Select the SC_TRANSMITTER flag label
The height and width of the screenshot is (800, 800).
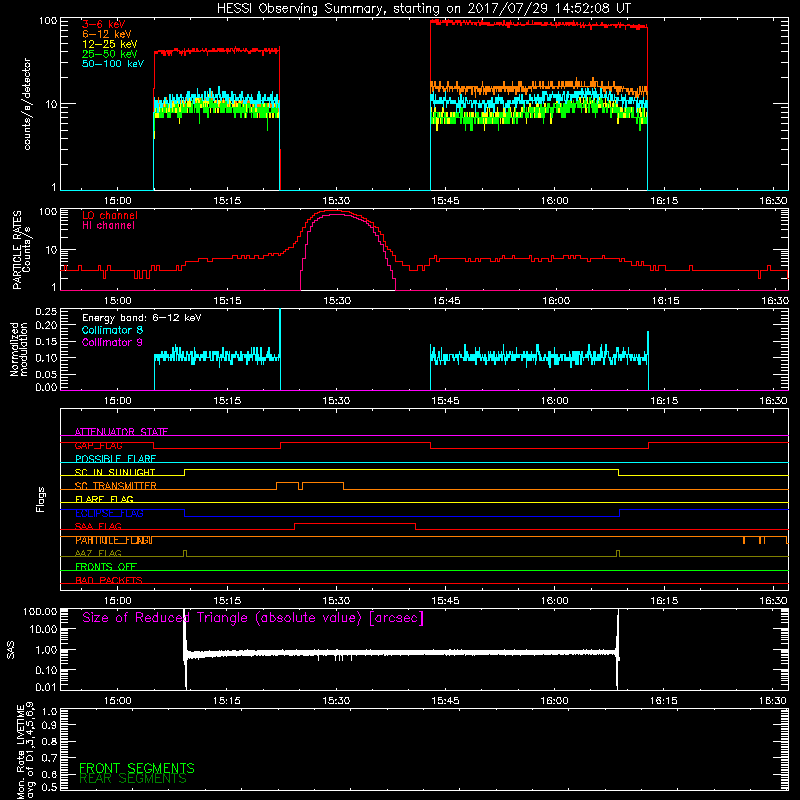coord(115,486)
